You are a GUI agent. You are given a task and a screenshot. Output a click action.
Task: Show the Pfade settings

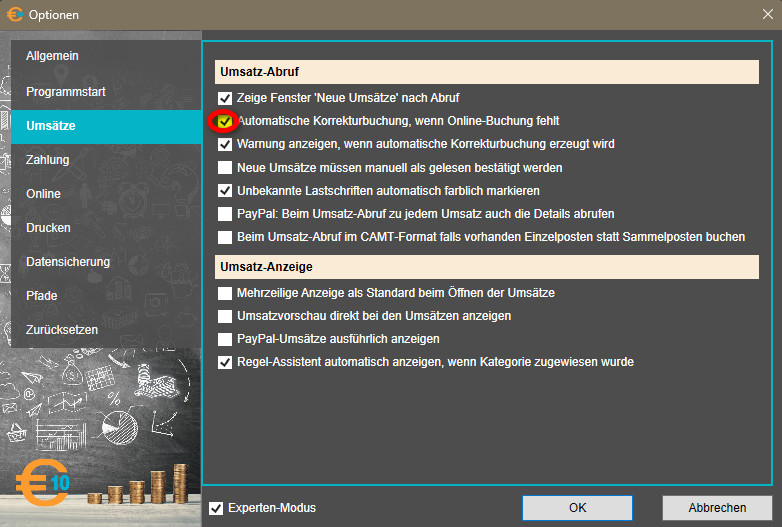42,296
